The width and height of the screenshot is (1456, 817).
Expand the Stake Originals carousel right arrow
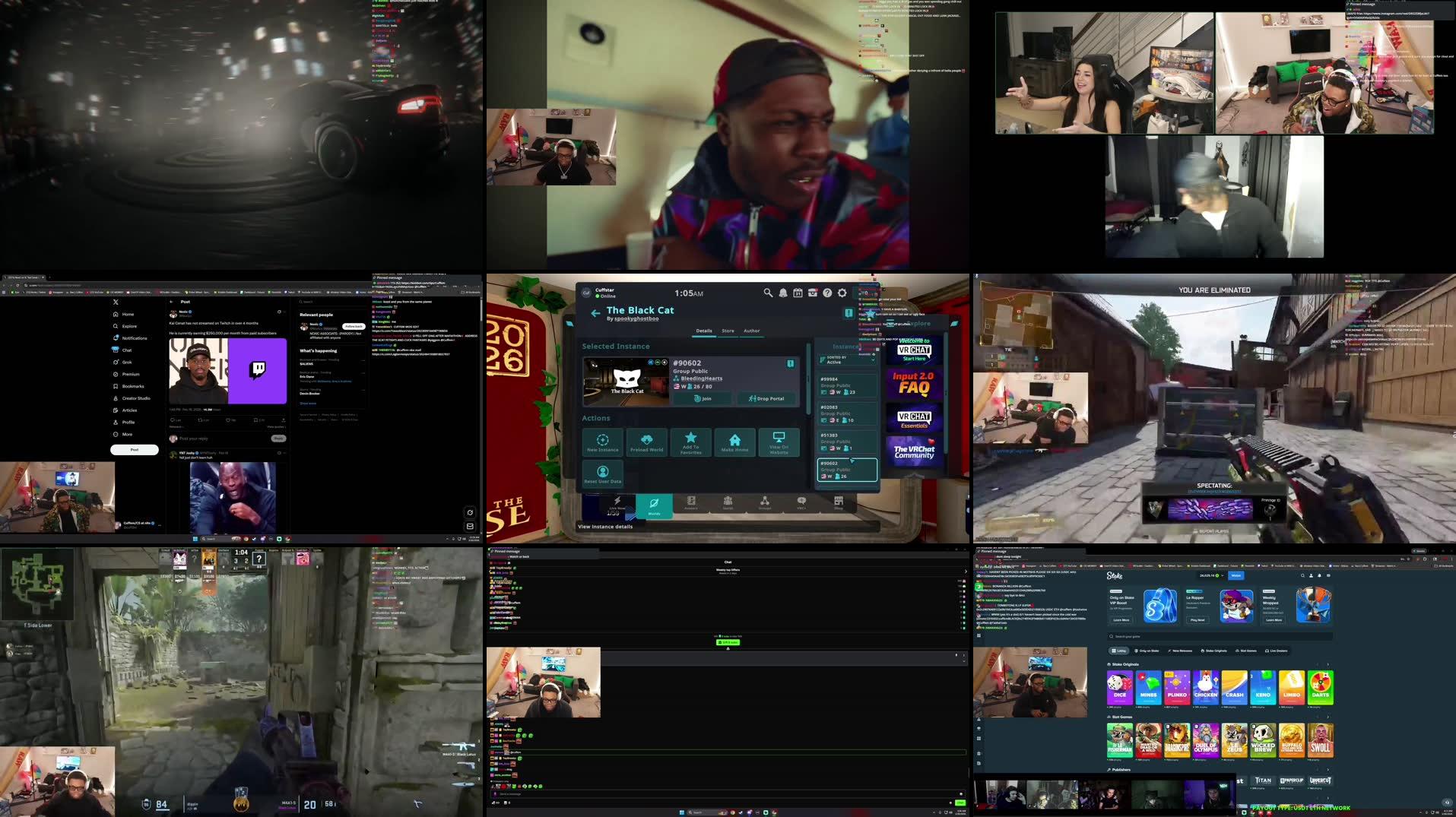(x=1328, y=664)
